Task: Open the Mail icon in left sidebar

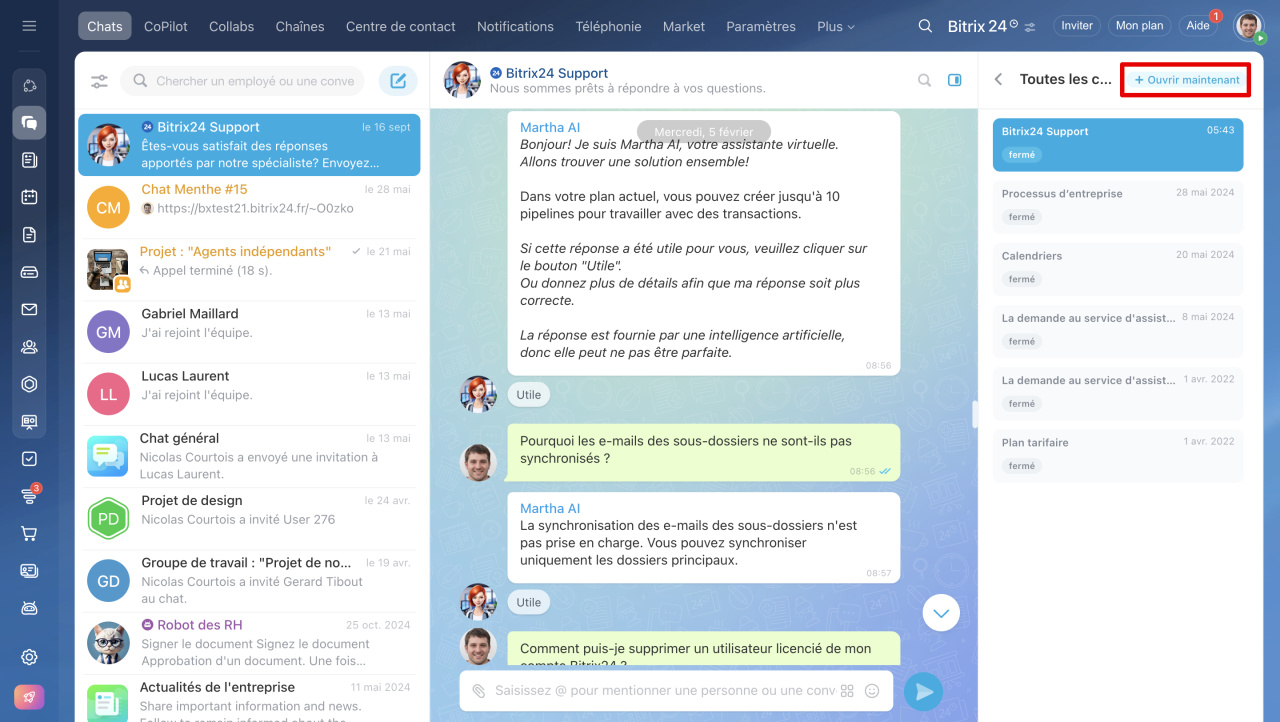Action: click(29, 309)
